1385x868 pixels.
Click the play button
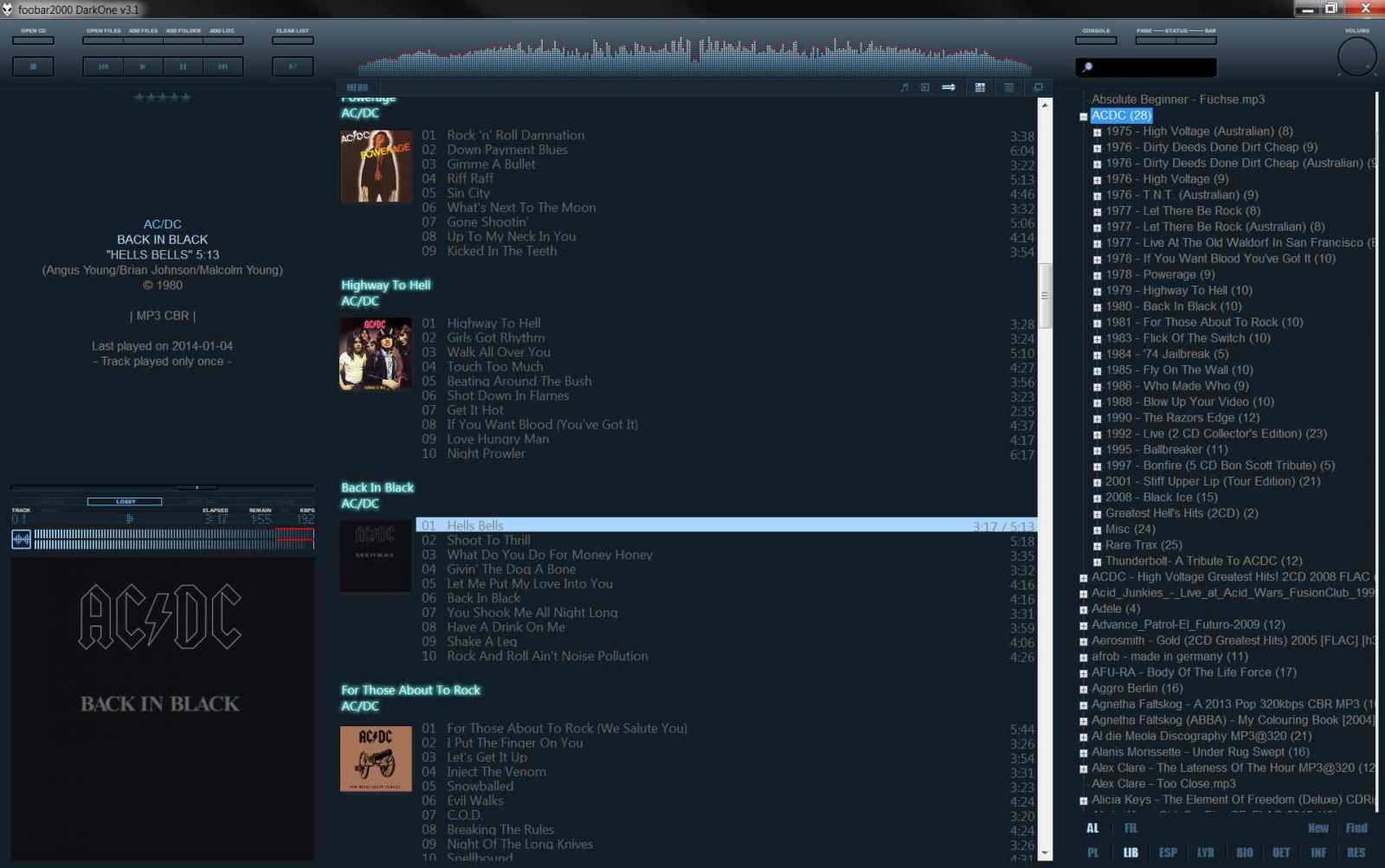143,66
